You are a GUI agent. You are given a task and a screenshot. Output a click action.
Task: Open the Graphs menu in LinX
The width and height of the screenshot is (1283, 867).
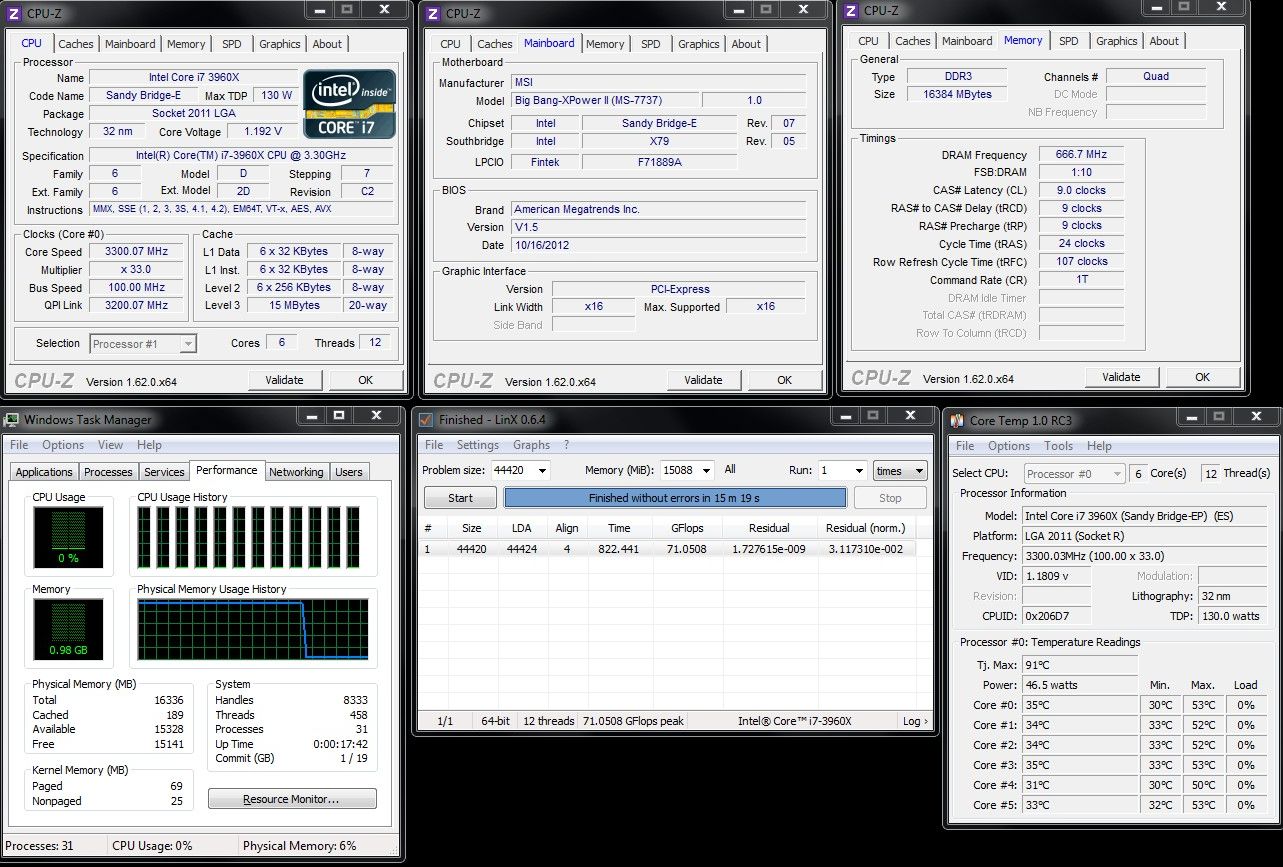[531, 445]
